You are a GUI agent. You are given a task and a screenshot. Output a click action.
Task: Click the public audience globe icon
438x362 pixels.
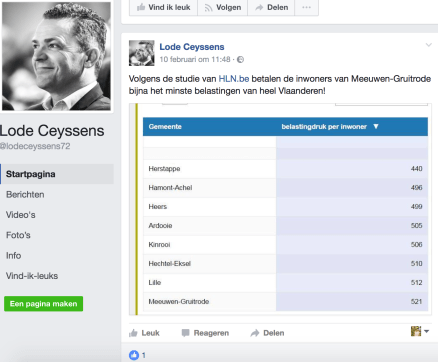pos(240,60)
